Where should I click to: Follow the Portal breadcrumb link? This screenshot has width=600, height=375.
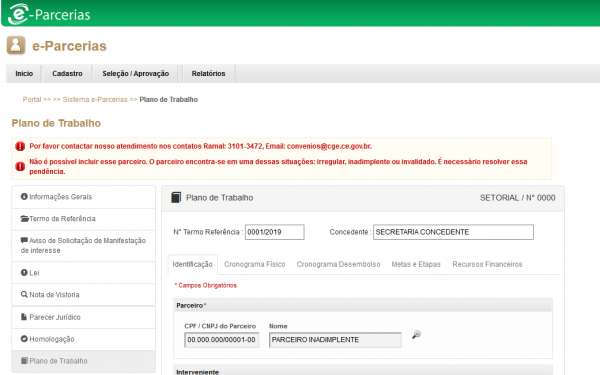[32, 99]
